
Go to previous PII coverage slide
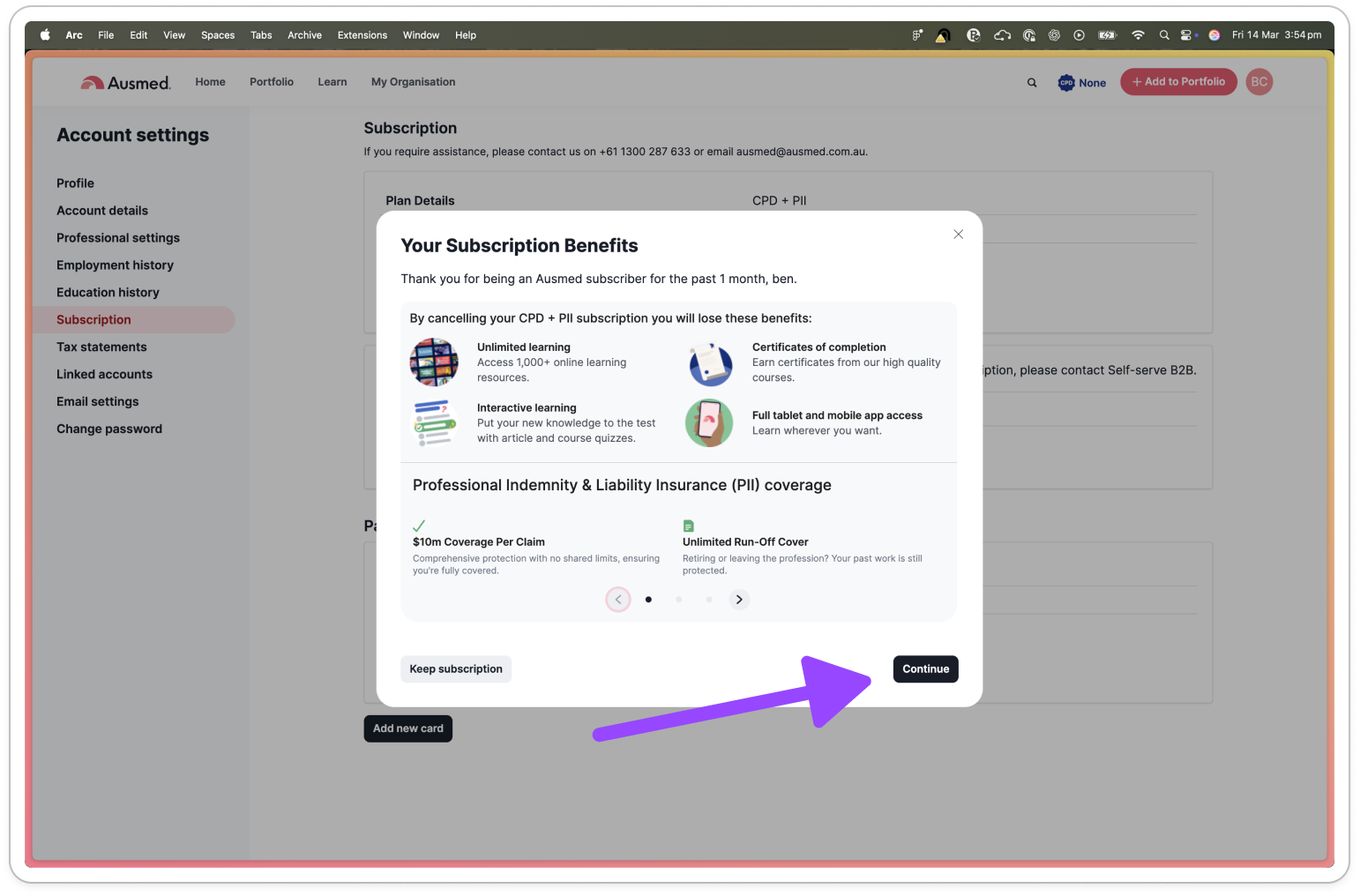(x=618, y=600)
